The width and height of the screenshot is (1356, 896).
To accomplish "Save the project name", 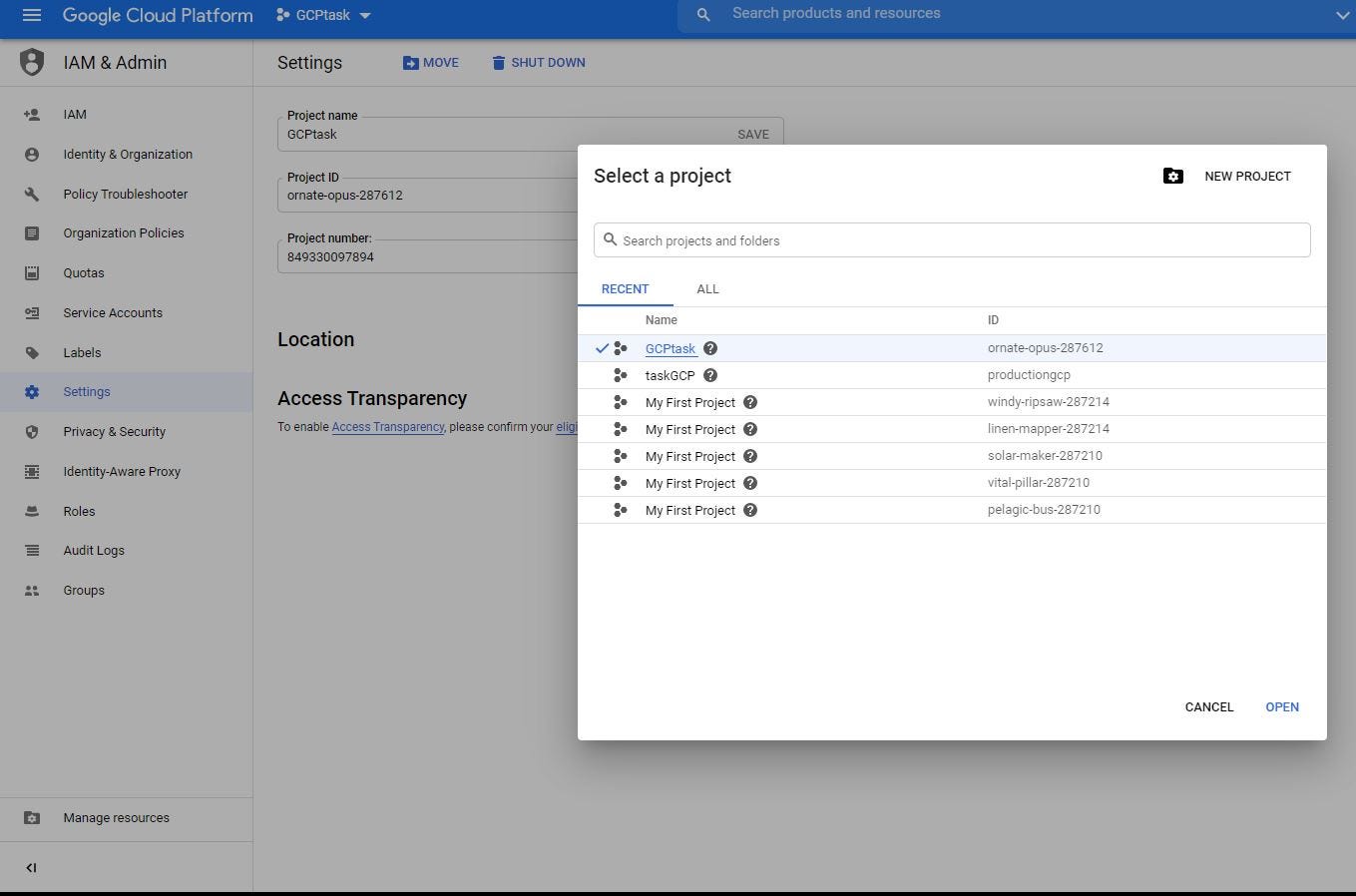I will pyautogui.click(x=753, y=135).
